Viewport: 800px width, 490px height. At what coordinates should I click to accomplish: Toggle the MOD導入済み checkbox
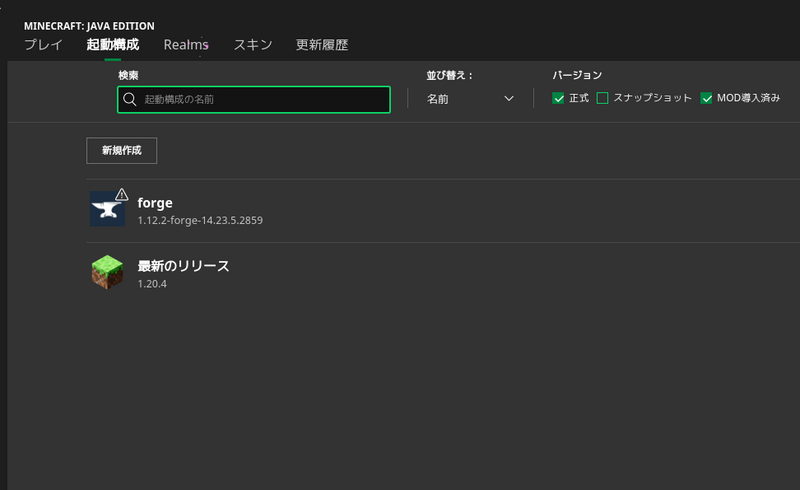[706, 98]
